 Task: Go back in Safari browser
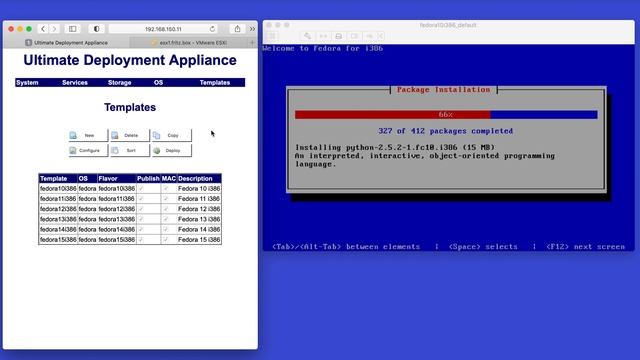(43, 29)
